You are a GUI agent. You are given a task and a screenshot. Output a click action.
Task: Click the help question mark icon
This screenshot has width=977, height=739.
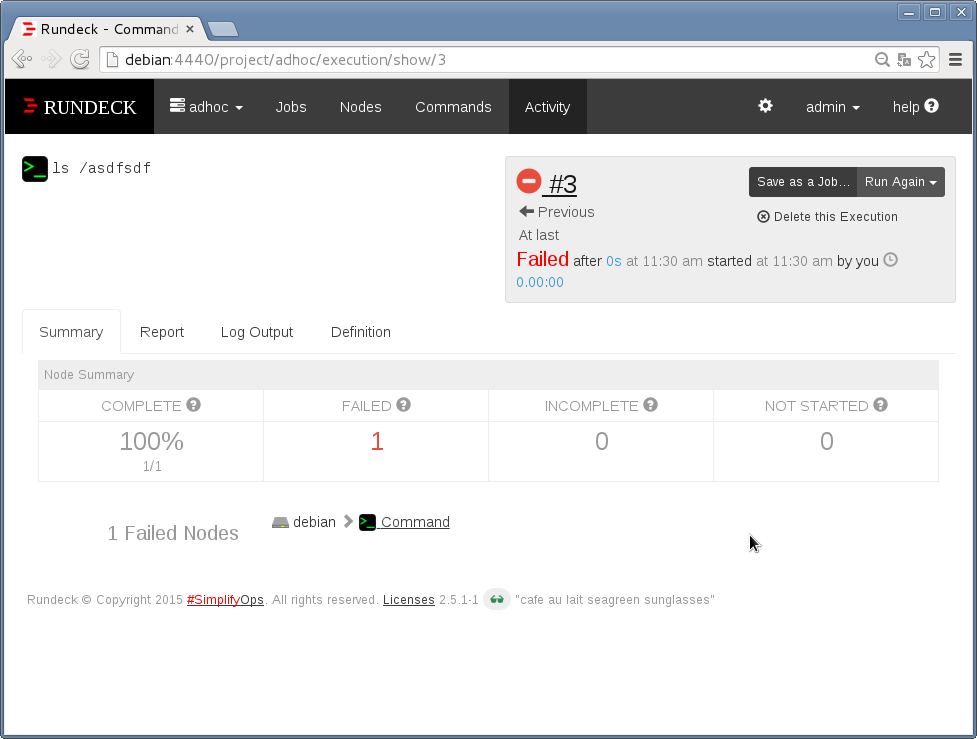[x=932, y=106]
